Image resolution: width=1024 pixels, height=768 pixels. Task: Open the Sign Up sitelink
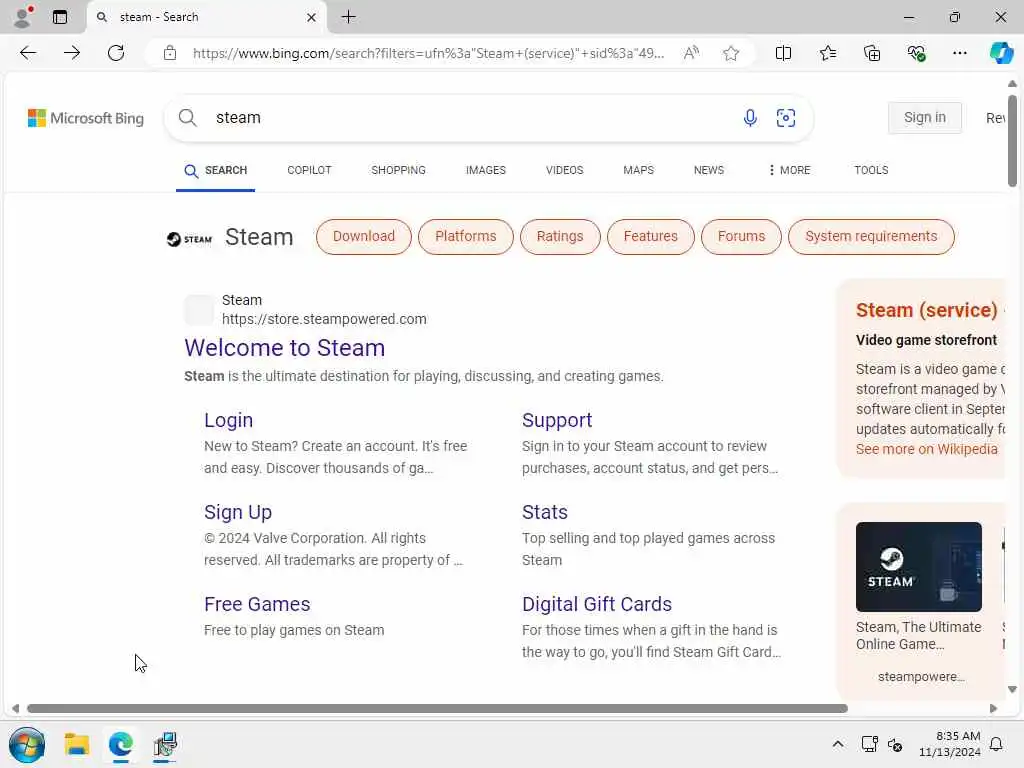pyautogui.click(x=238, y=512)
